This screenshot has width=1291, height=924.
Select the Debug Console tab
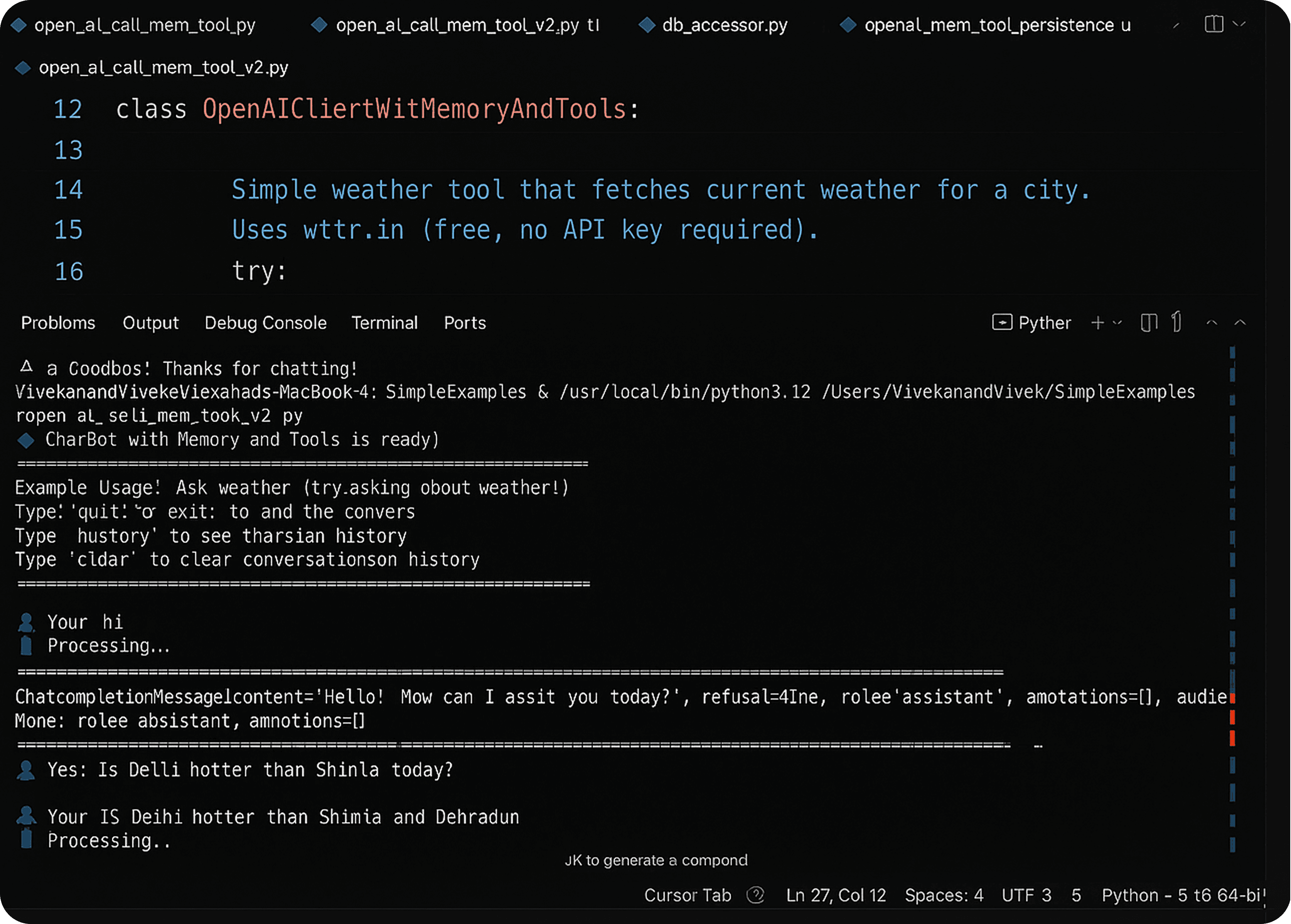[265, 323]
